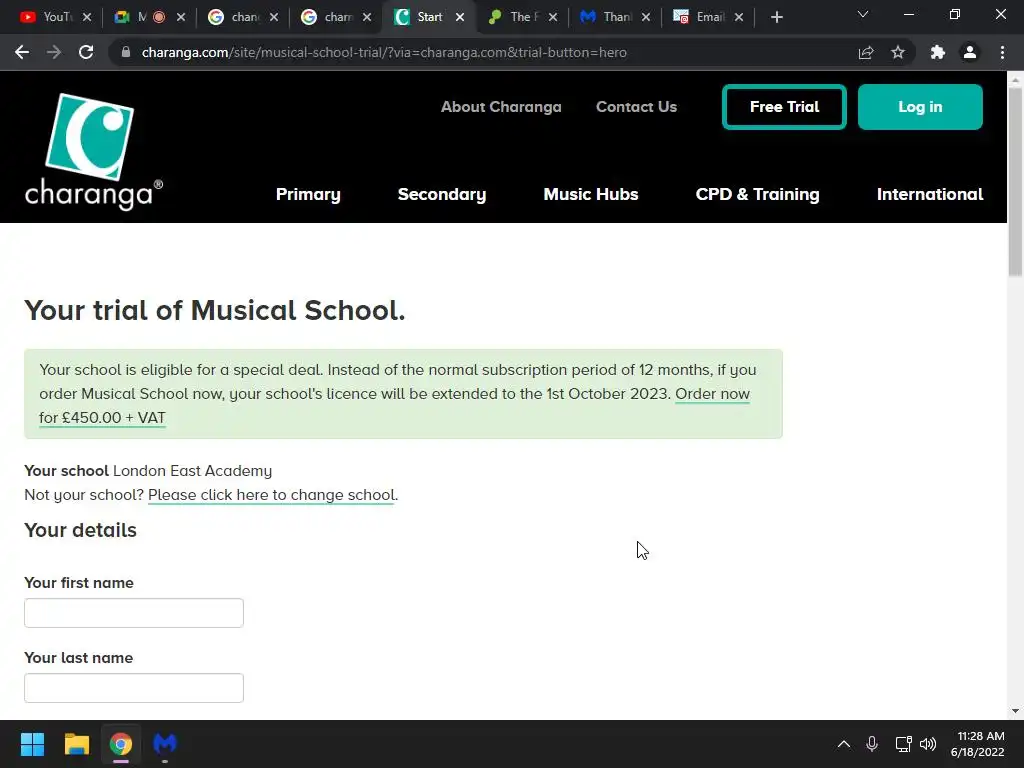Focus the Your first name field
Screen dimensions: 1024x768
coord(134,613)
